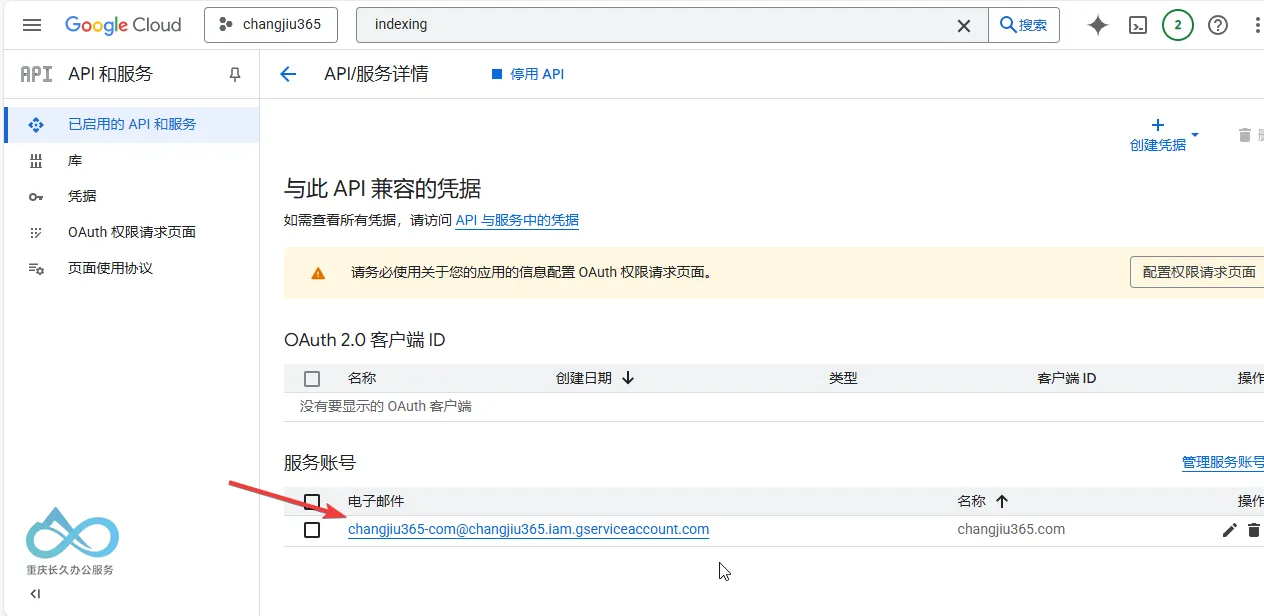Viewport: 1264px width, 616px height.
Task: Collapse the sidebar with bottom arrow
Action: [x=35, y=594]
